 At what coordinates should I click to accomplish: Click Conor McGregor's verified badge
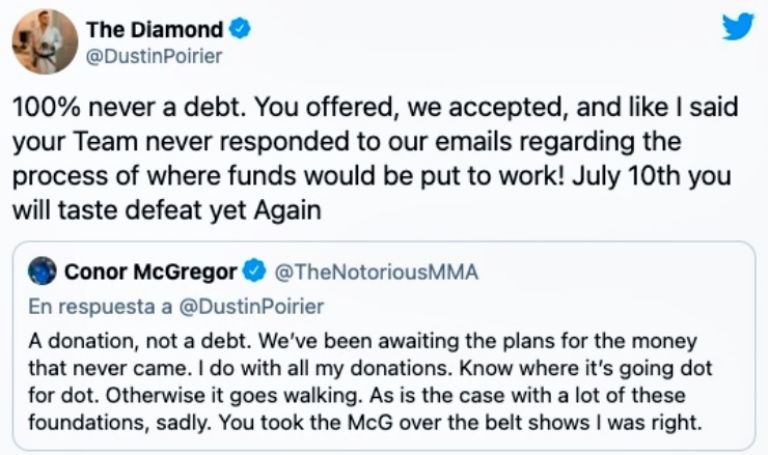(x=254, y=271)
